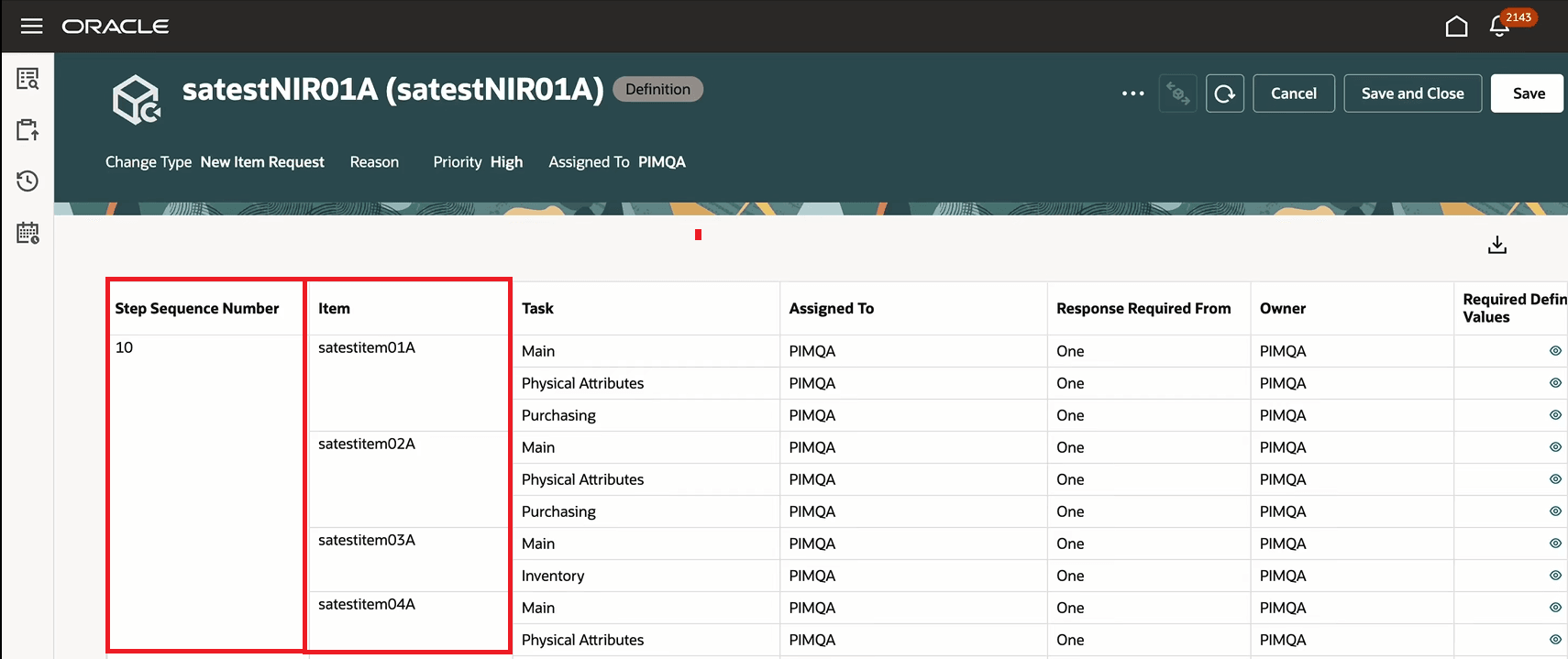Screen dimensions: 1568x659
Task: View required values for satestitem03A Inventory
Action: pyautogui.click(x=1555, y=576)
